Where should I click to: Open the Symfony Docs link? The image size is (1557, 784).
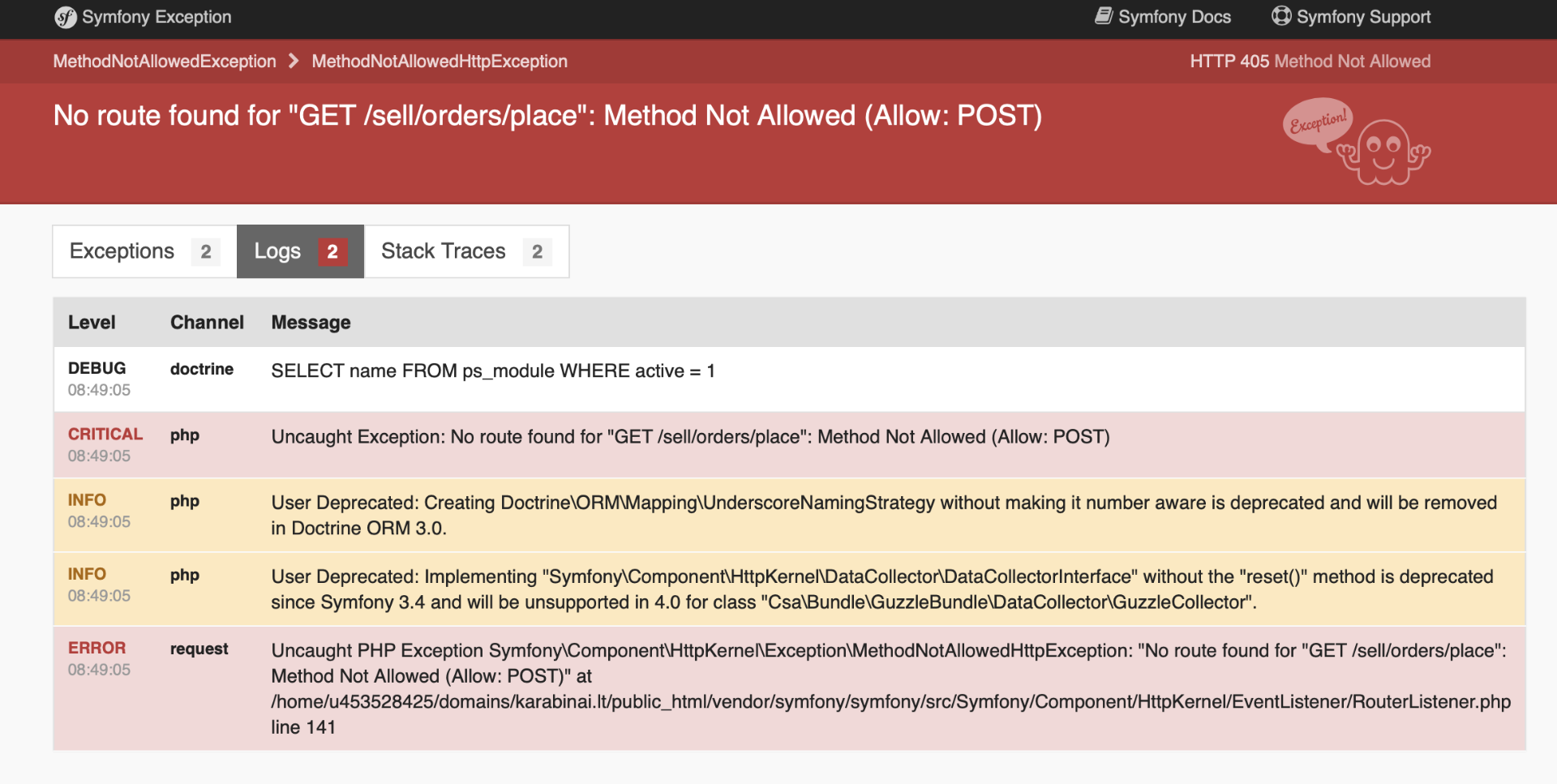tap(1163, 17)
